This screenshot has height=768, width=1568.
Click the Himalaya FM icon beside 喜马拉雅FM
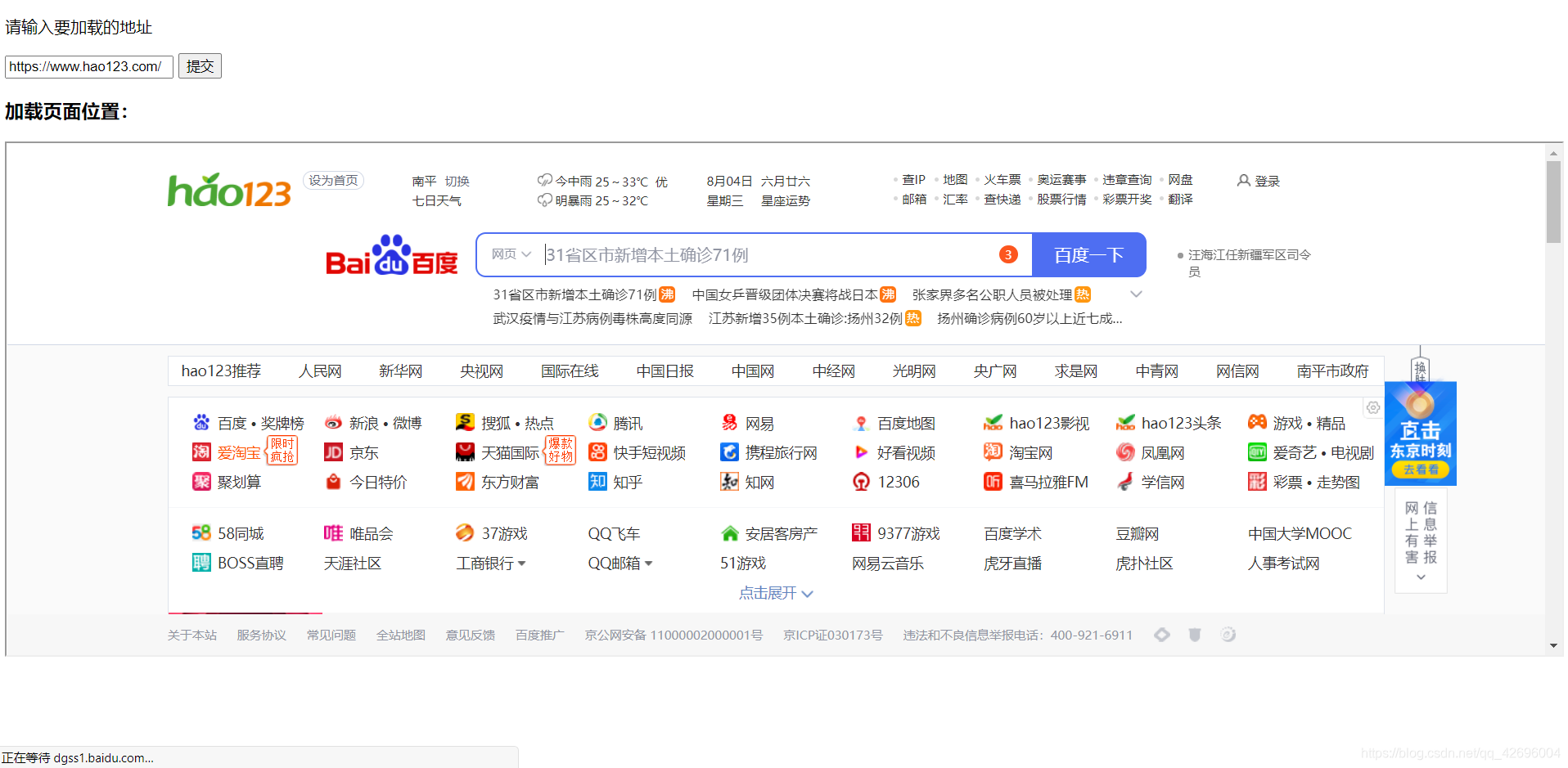click(993, 482)
